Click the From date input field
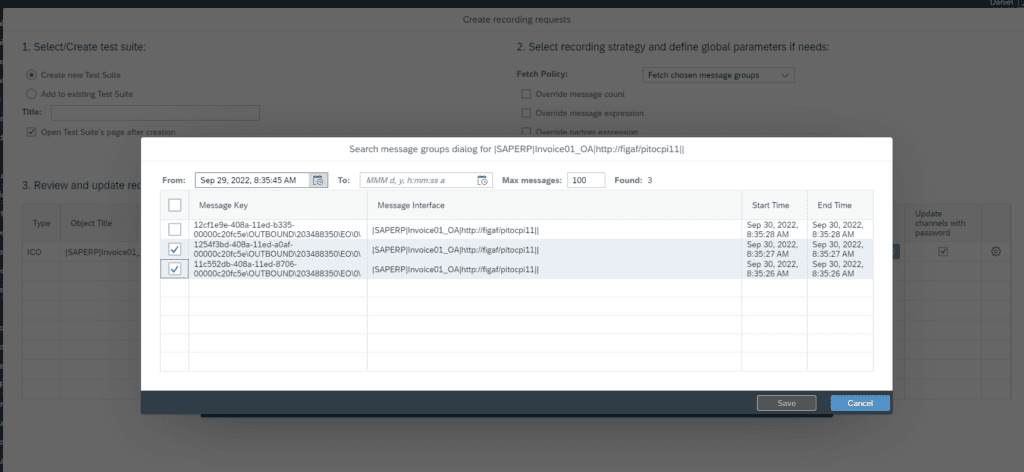The height and width of the screenshot is (472, 1024). pyautogui.click(x=253, y=180)
